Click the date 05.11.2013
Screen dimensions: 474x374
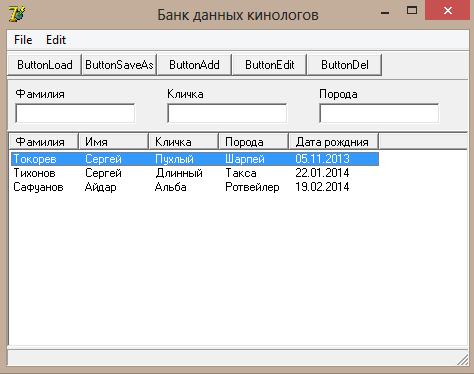click(x=322, y=159)
